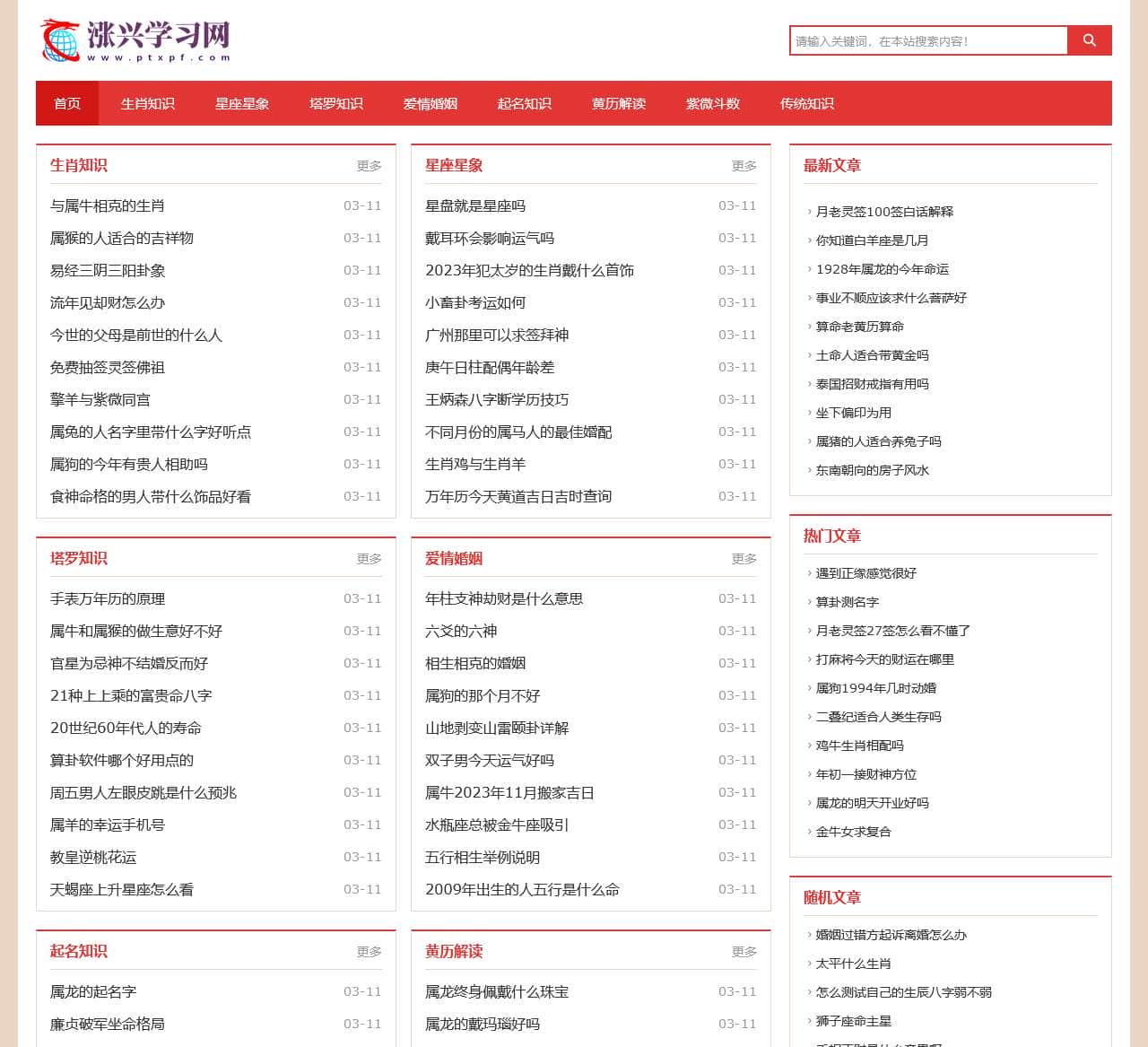Show 更多 for the 星座星象 section
This screenshot has height=1047, width=1148.
[x=744, y=166]
